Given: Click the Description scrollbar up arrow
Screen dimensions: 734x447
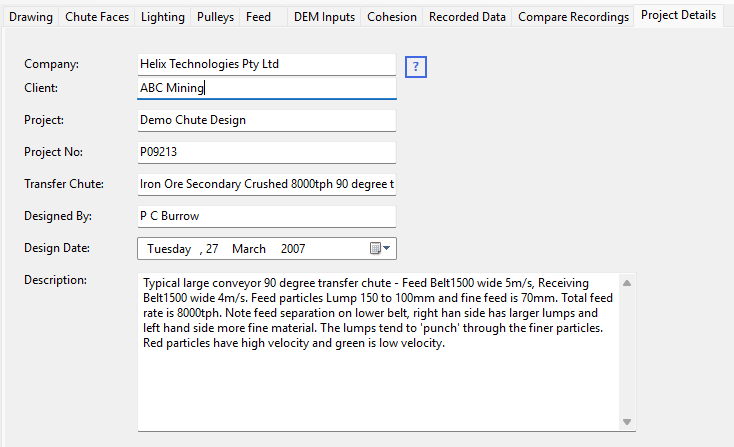Looking at the screenshot, I should point(627,283).
